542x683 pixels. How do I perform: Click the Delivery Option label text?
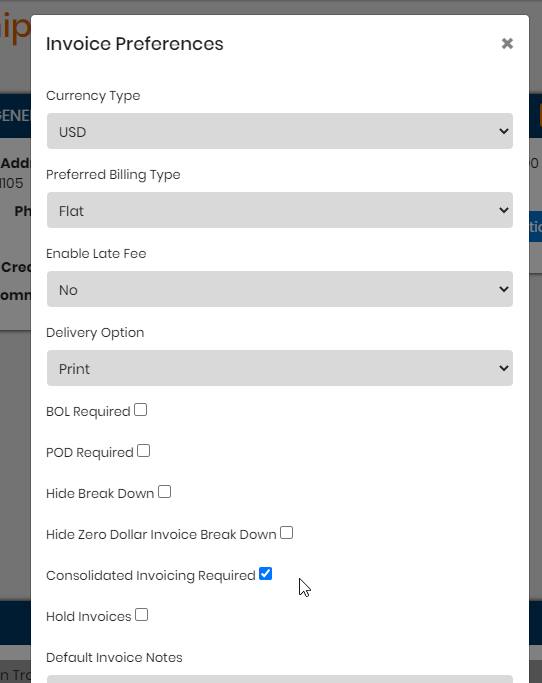(x=95, y=333)
